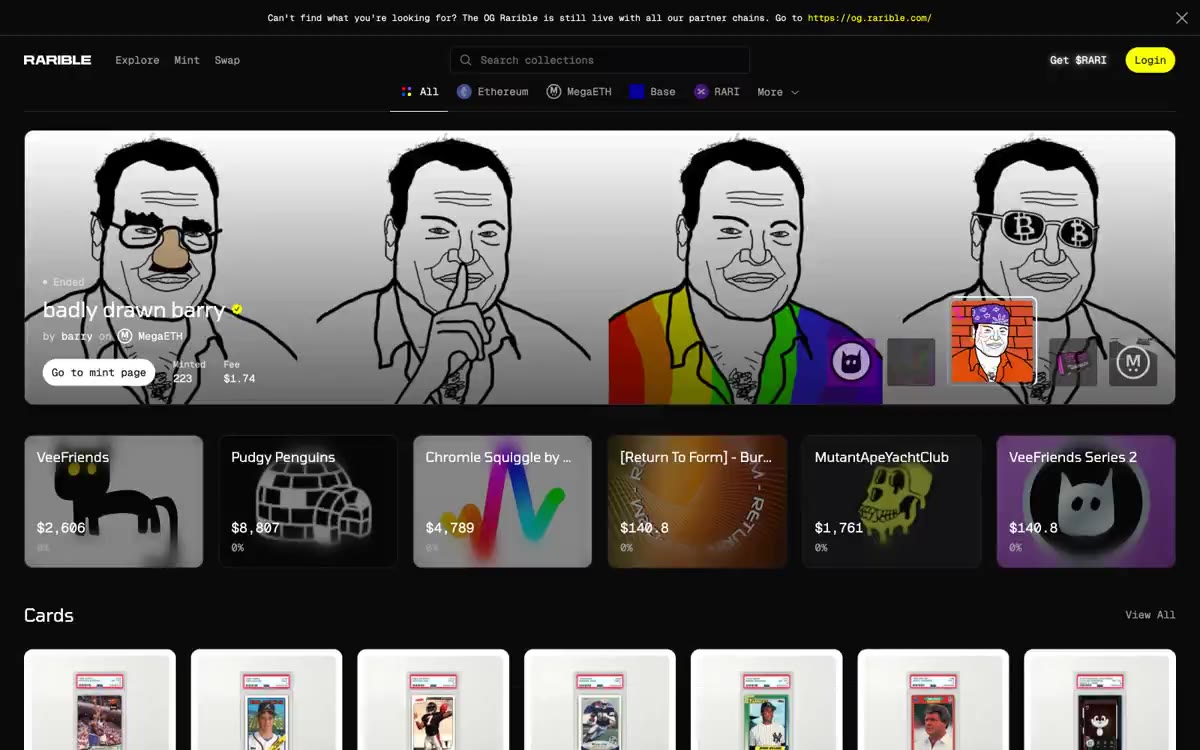1200x750 pixels.
Task: Focus the Search collections field
Action: 600,60
